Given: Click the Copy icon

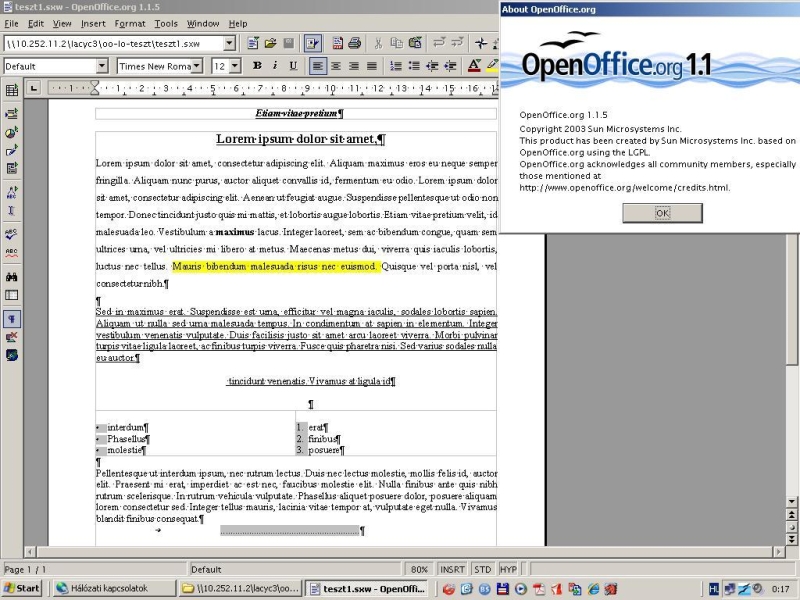Looking at the screenshot, I should [x=396, y=43].
